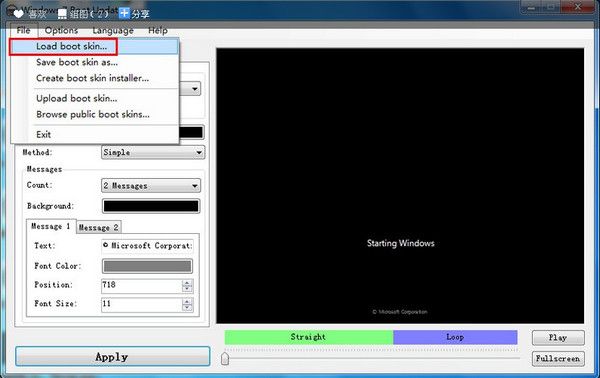Screen dimensions: 600x378
Task: Click the gallery group icon in overlay bar
Action: pyautogui.click(x=62, y=14)
